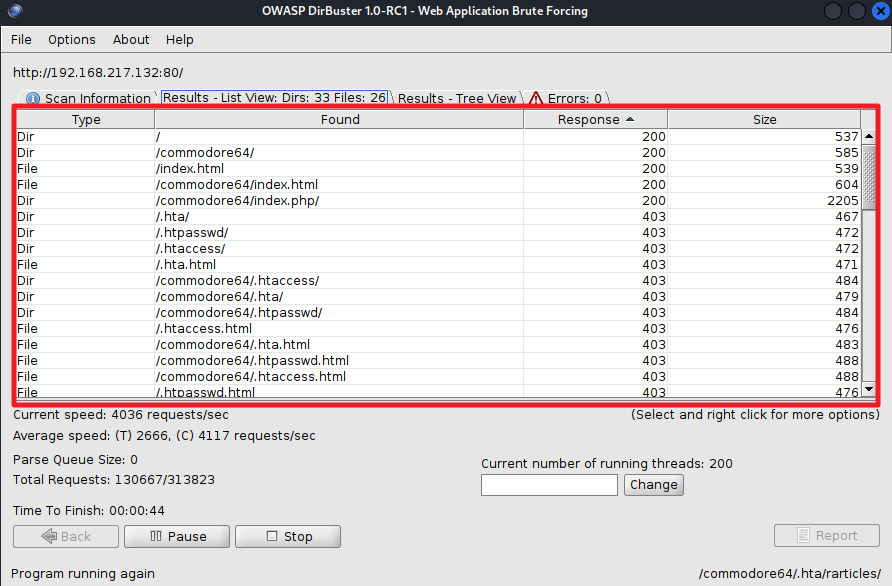Click the /commodore64/.hta/rarticles/ status path

pos(790,573)
